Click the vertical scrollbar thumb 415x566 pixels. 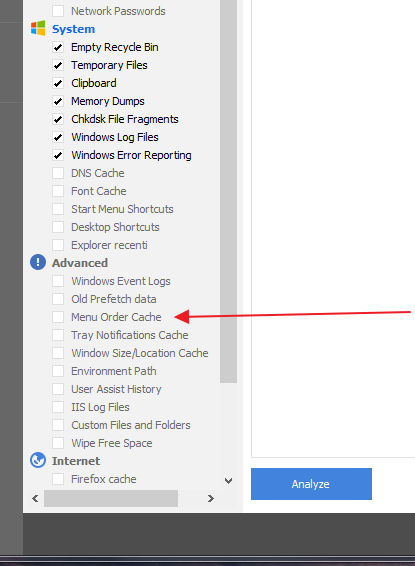(228, 190)
